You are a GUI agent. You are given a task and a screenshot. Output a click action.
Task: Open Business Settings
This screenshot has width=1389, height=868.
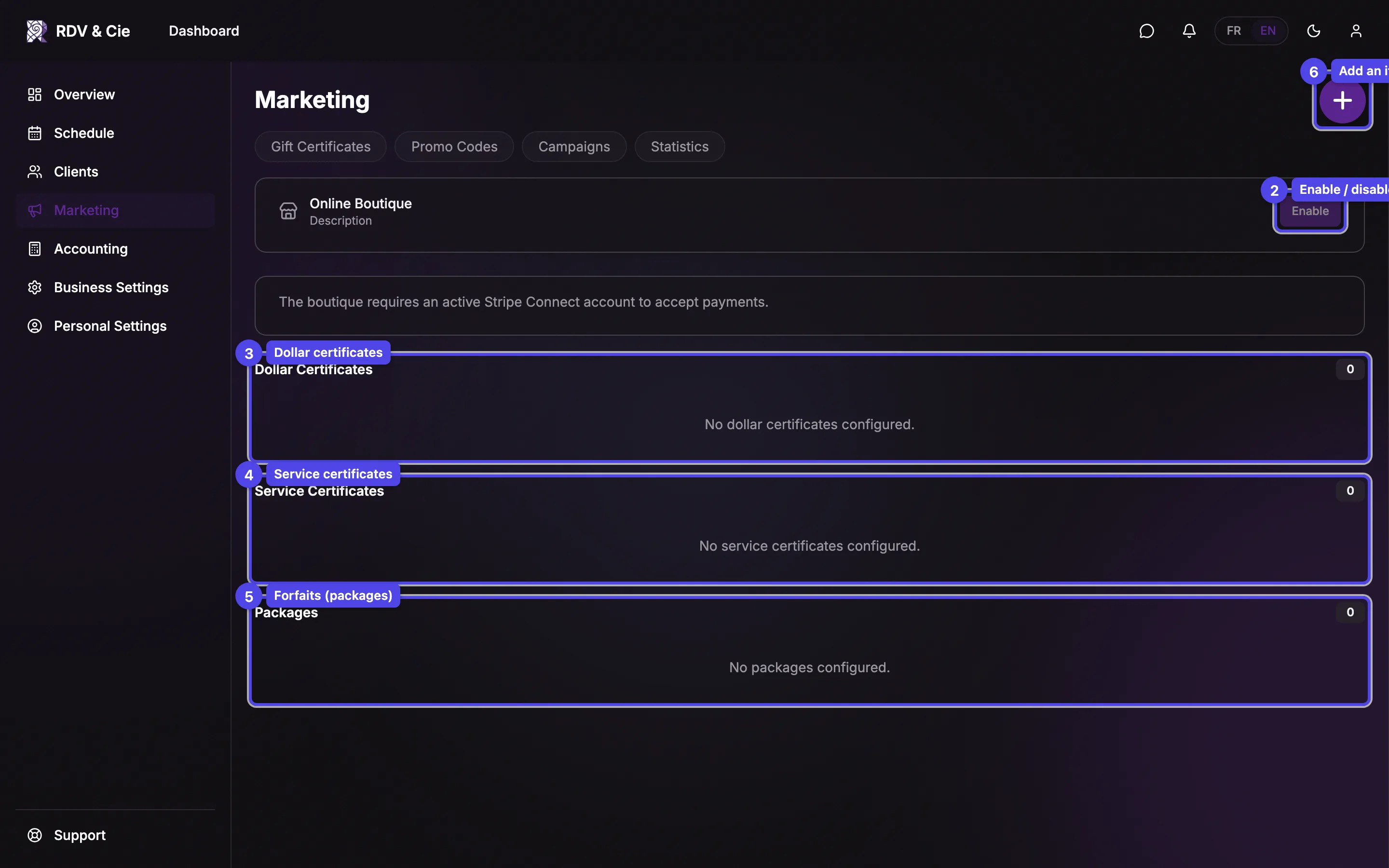coord(115,287)
